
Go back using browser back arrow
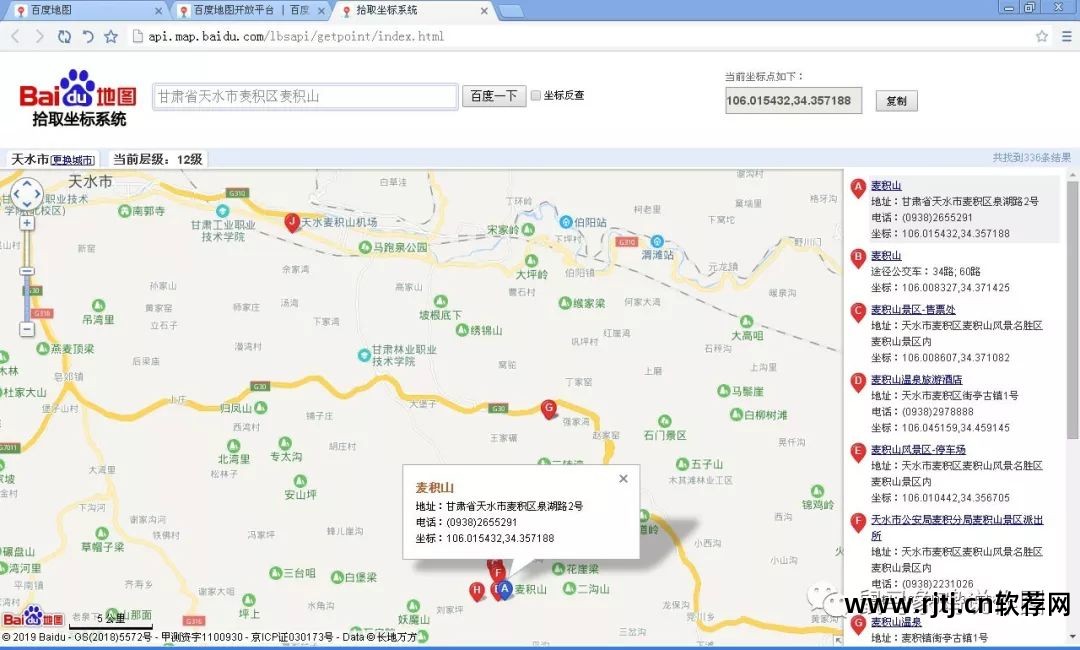(16, 36)
